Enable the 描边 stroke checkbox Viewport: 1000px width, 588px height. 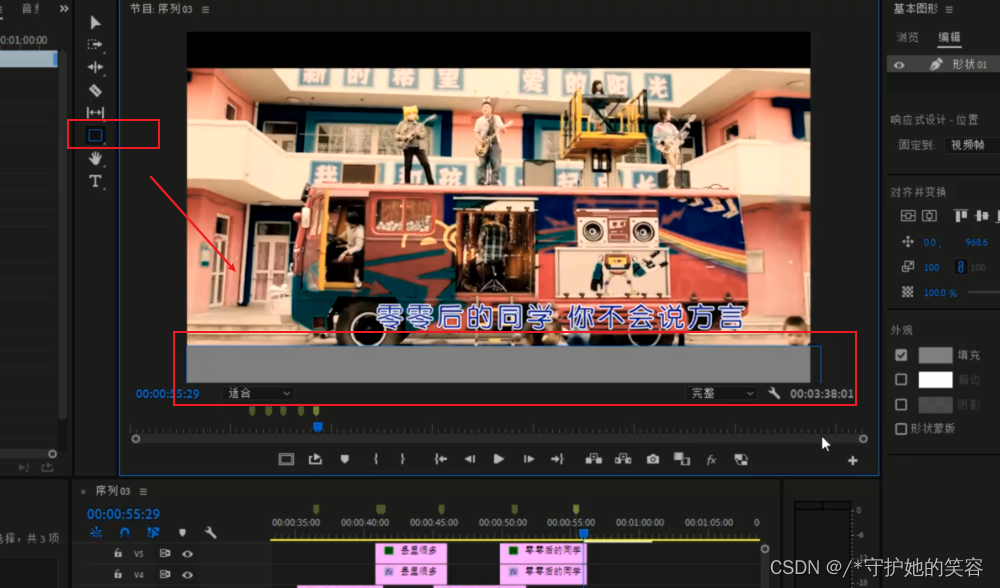click(901, 379)
